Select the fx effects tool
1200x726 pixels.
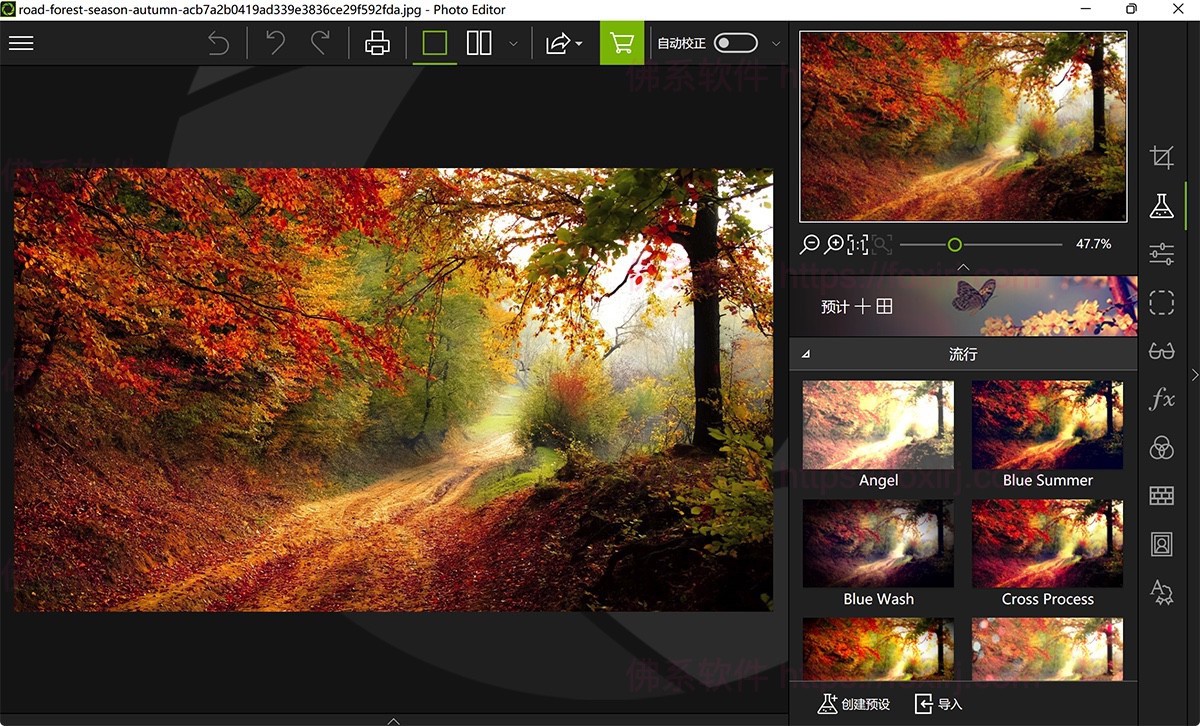(x=1161, y=400)
